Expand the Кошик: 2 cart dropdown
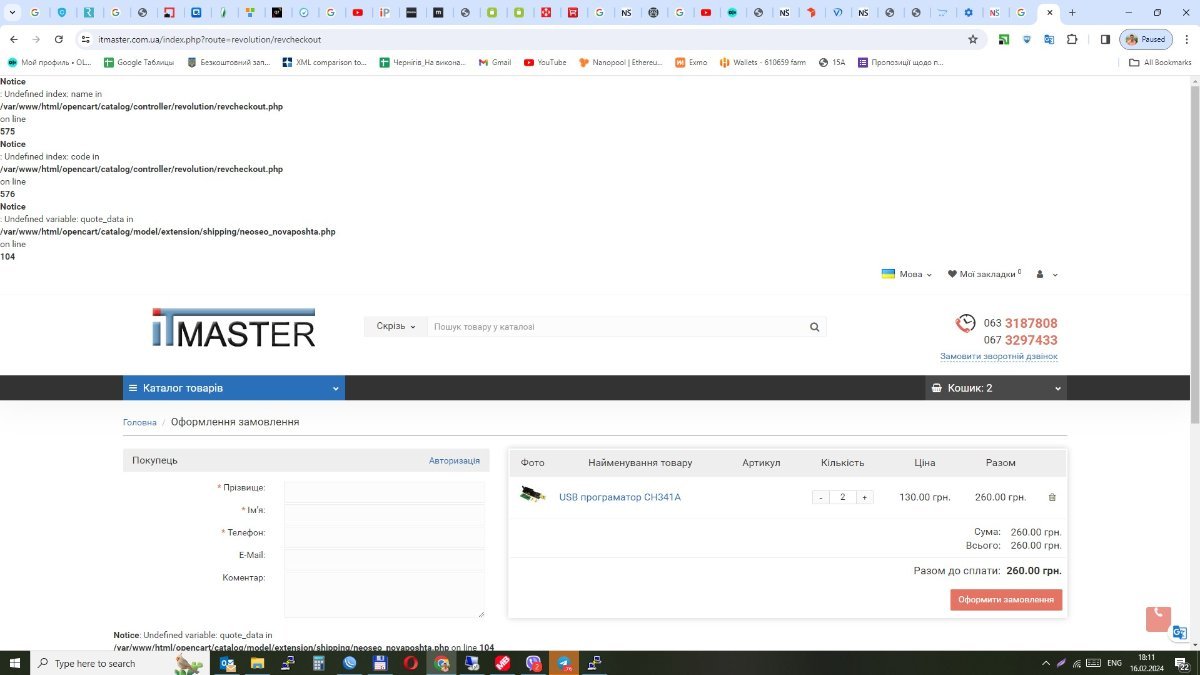1200x675 pixels. pos(996,388)
